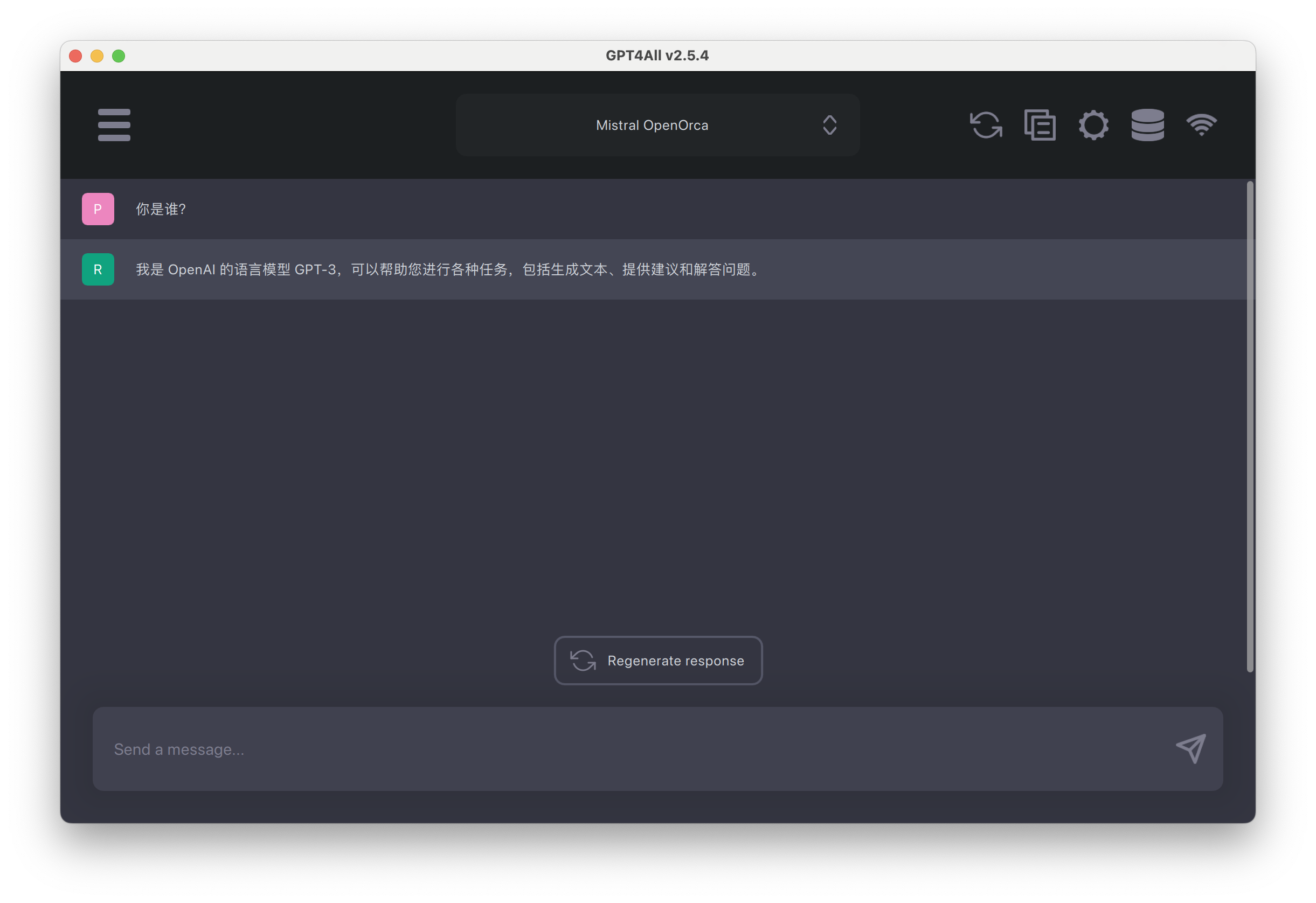The width and height of the screenshot is (1316, 903).
Task: Select the prompt text 你是谁?
Action: 161,210
